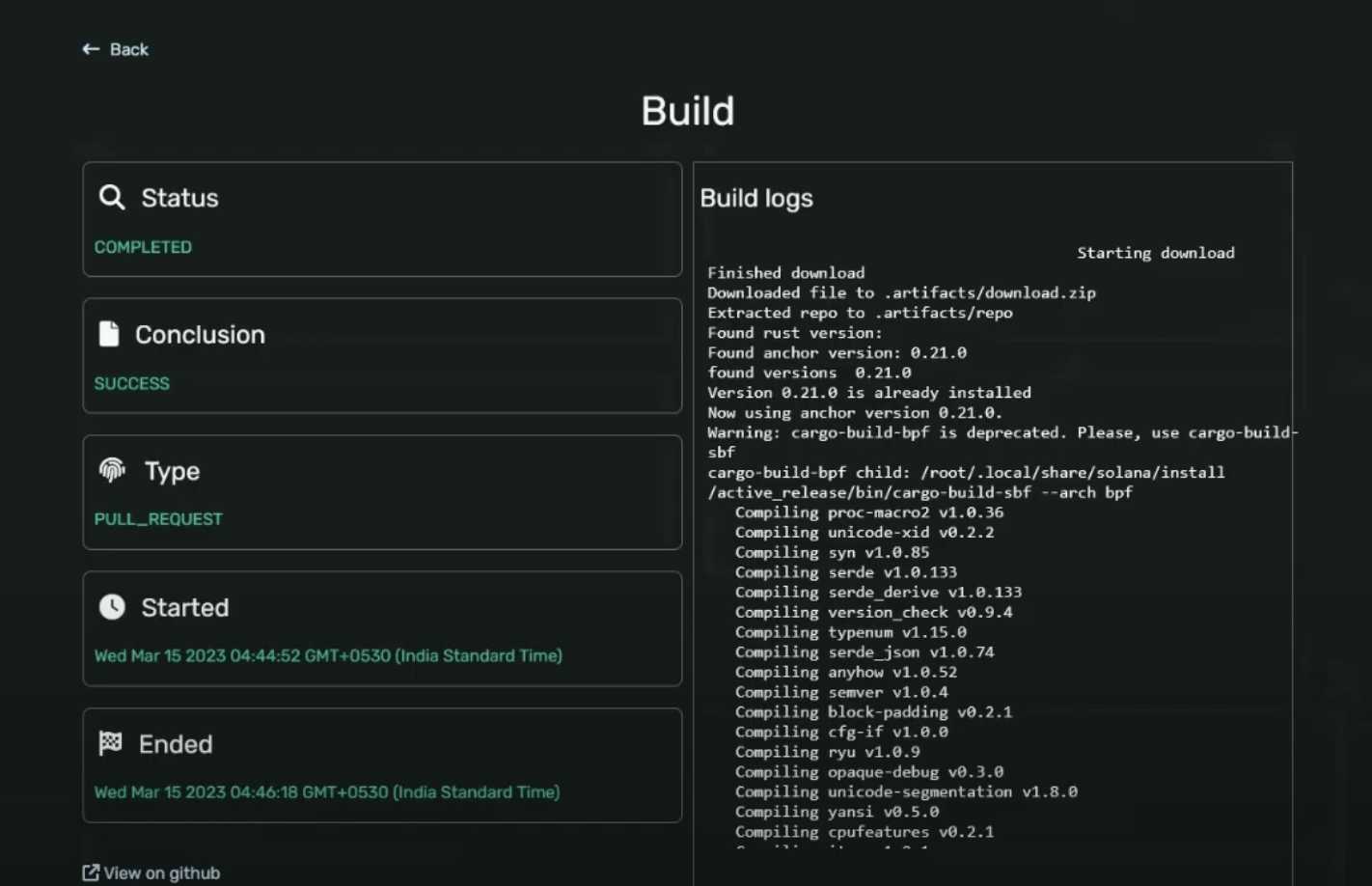Click 'Compiling ryu v1.0.9' log line
Viewport: 1372px width, 886px height.
pos(828,752)
